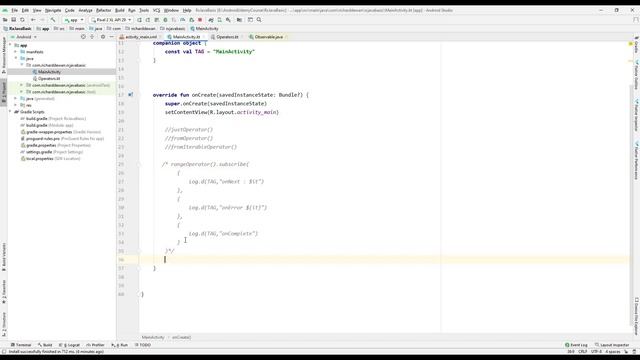640x360 pixels.
Task: Open the Edit menu
Action: [25, 10]
